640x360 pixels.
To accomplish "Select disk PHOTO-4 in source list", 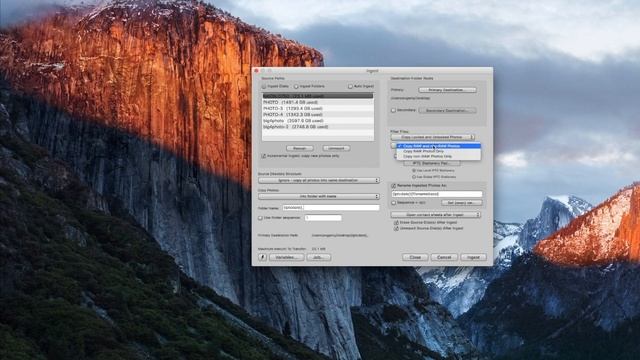I will point(318,114).
